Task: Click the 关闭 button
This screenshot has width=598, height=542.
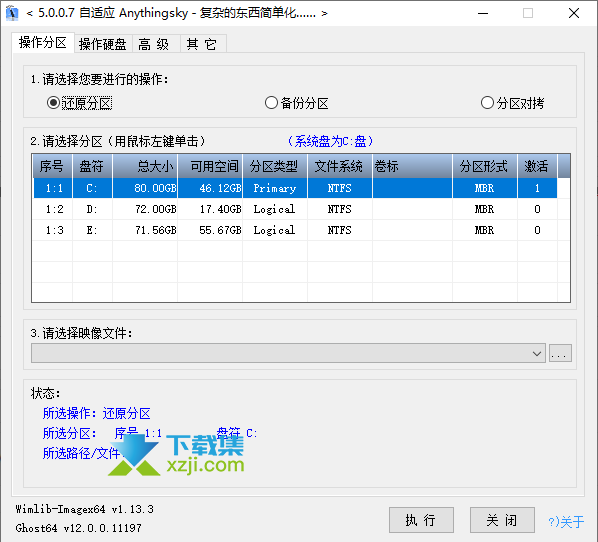Action: click(502, 520)
